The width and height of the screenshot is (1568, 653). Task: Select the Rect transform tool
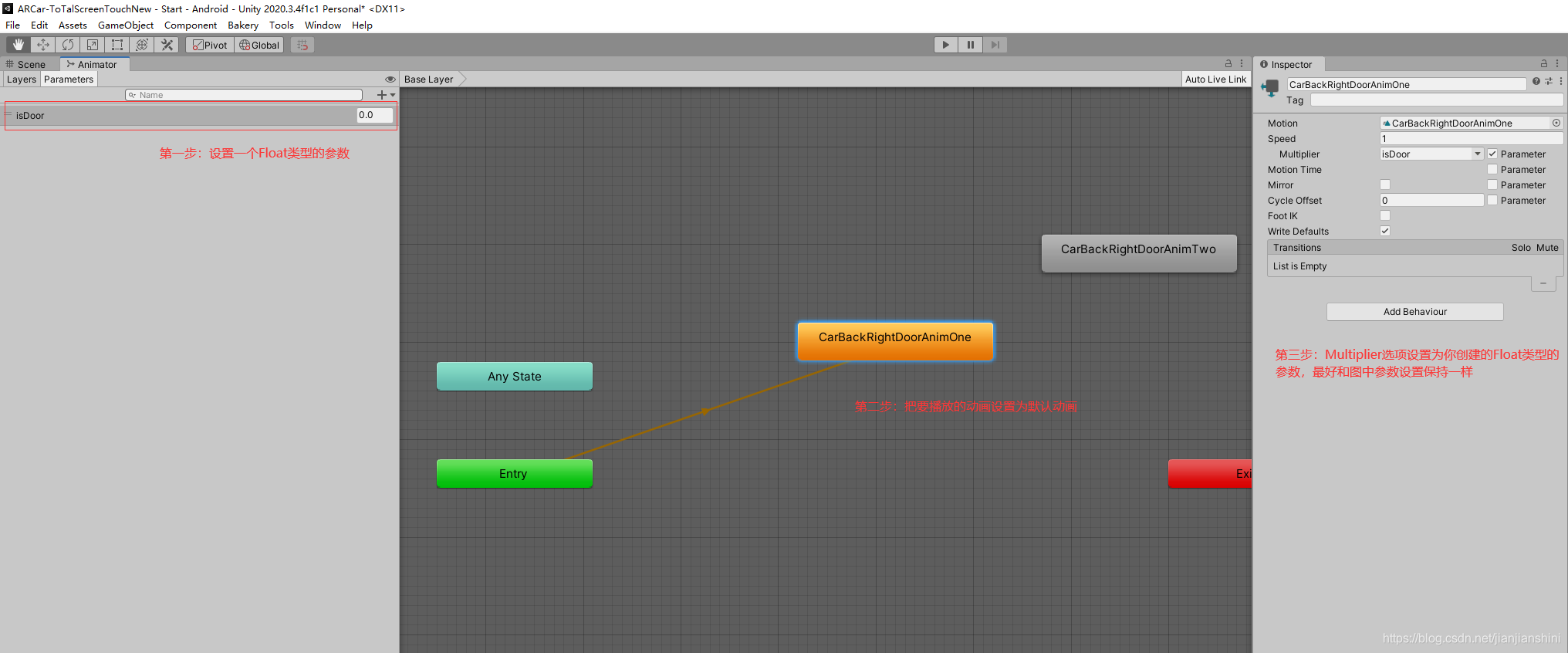117,45
